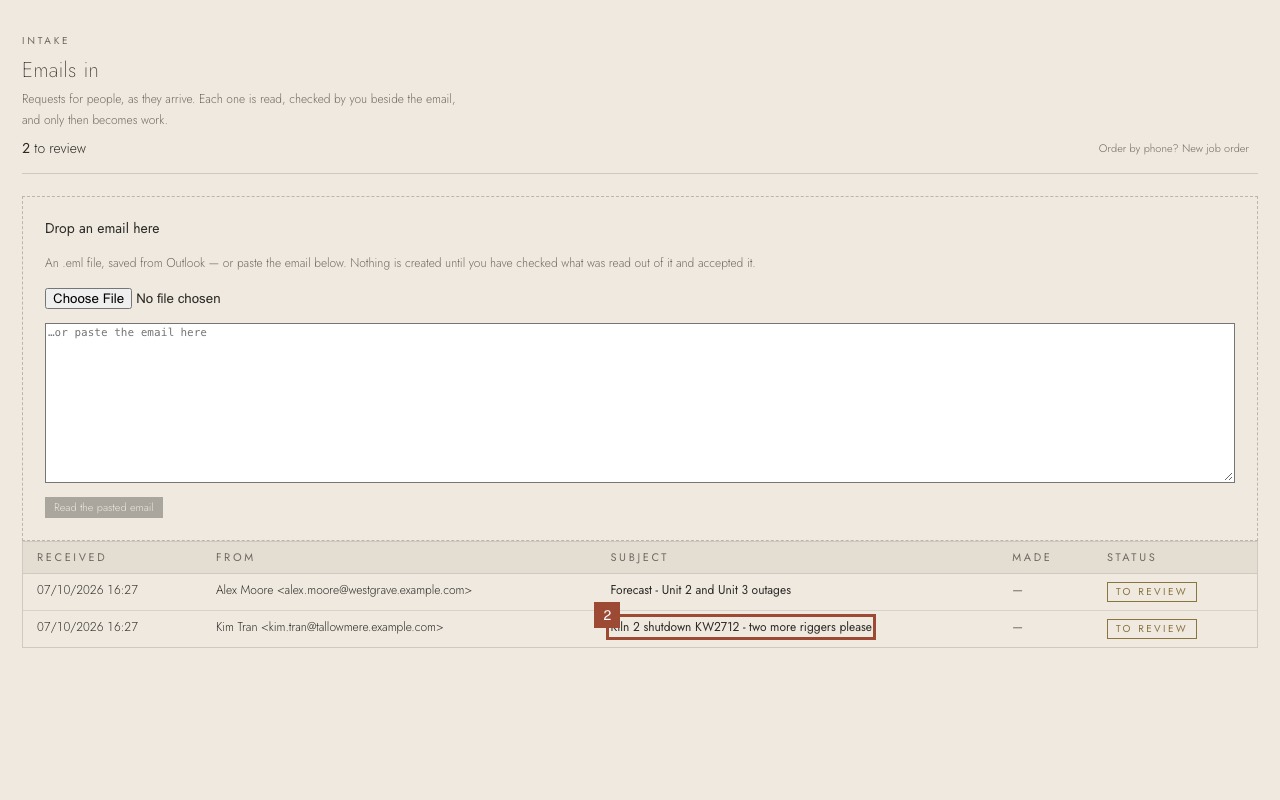Click the RECEIVED column header
This screenshot has height=800, width=1280.
(71, 557)
